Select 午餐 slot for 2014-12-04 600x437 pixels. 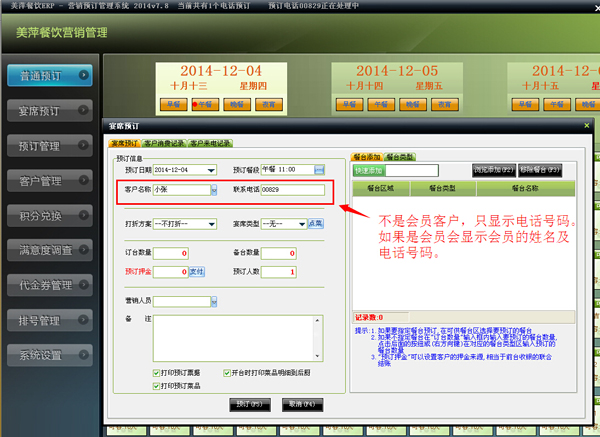204,103
